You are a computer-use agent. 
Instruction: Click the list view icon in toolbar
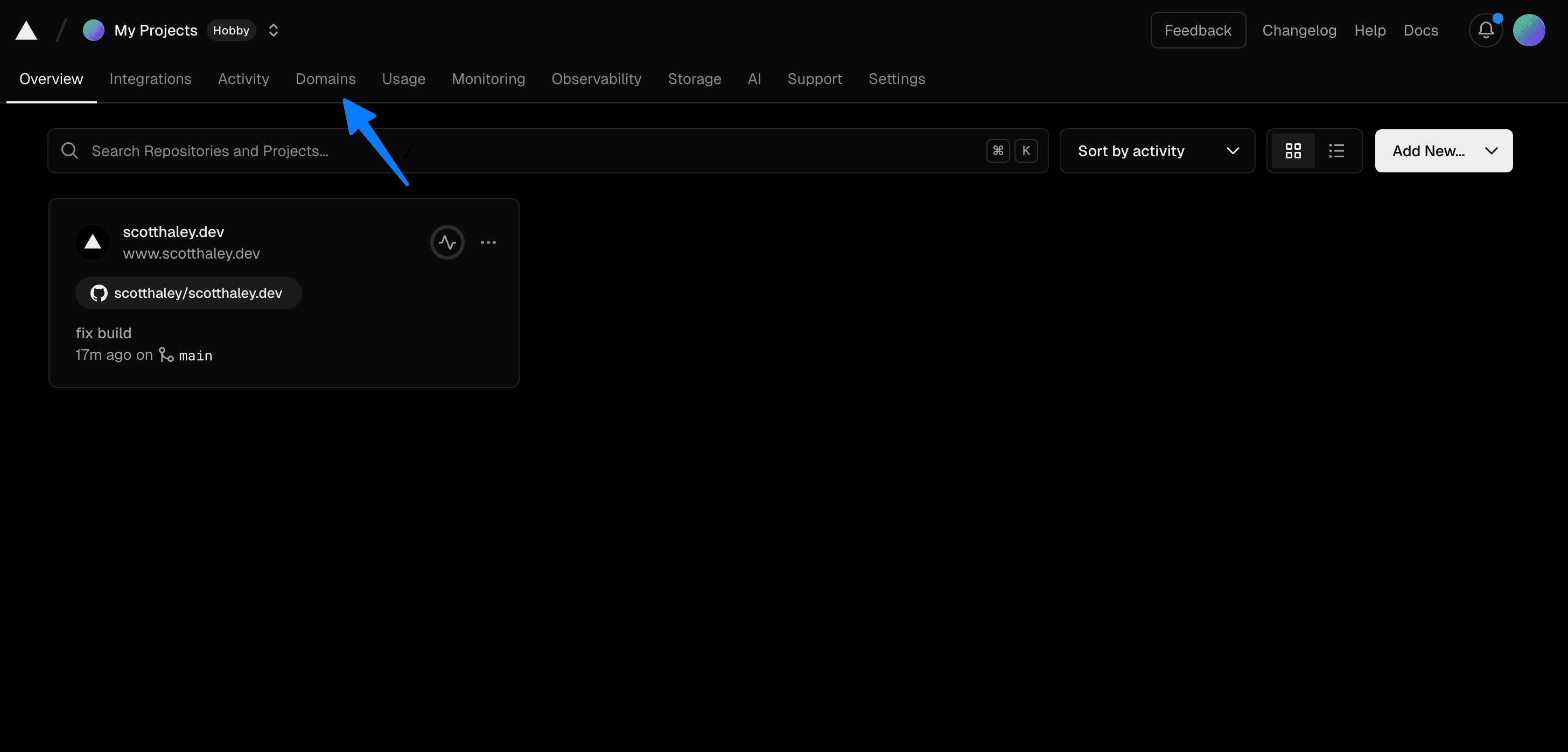point(1337,150)
